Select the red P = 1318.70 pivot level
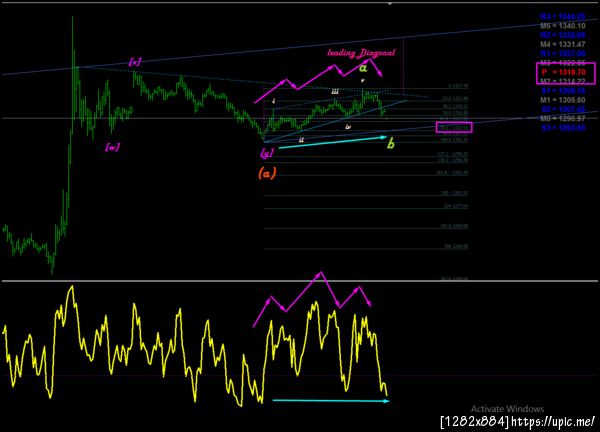The image size is (600, 432). tap(563, 72)
